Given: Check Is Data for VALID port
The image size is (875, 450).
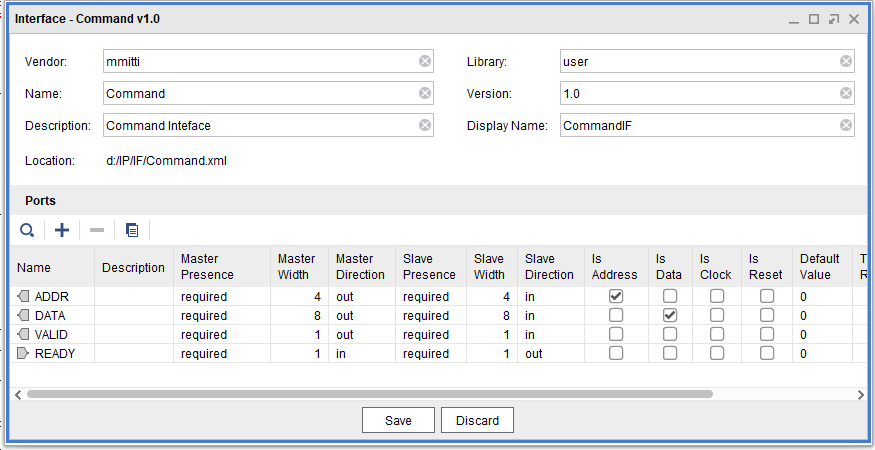Looking at the screenshot, I should (x=670, y=334).
